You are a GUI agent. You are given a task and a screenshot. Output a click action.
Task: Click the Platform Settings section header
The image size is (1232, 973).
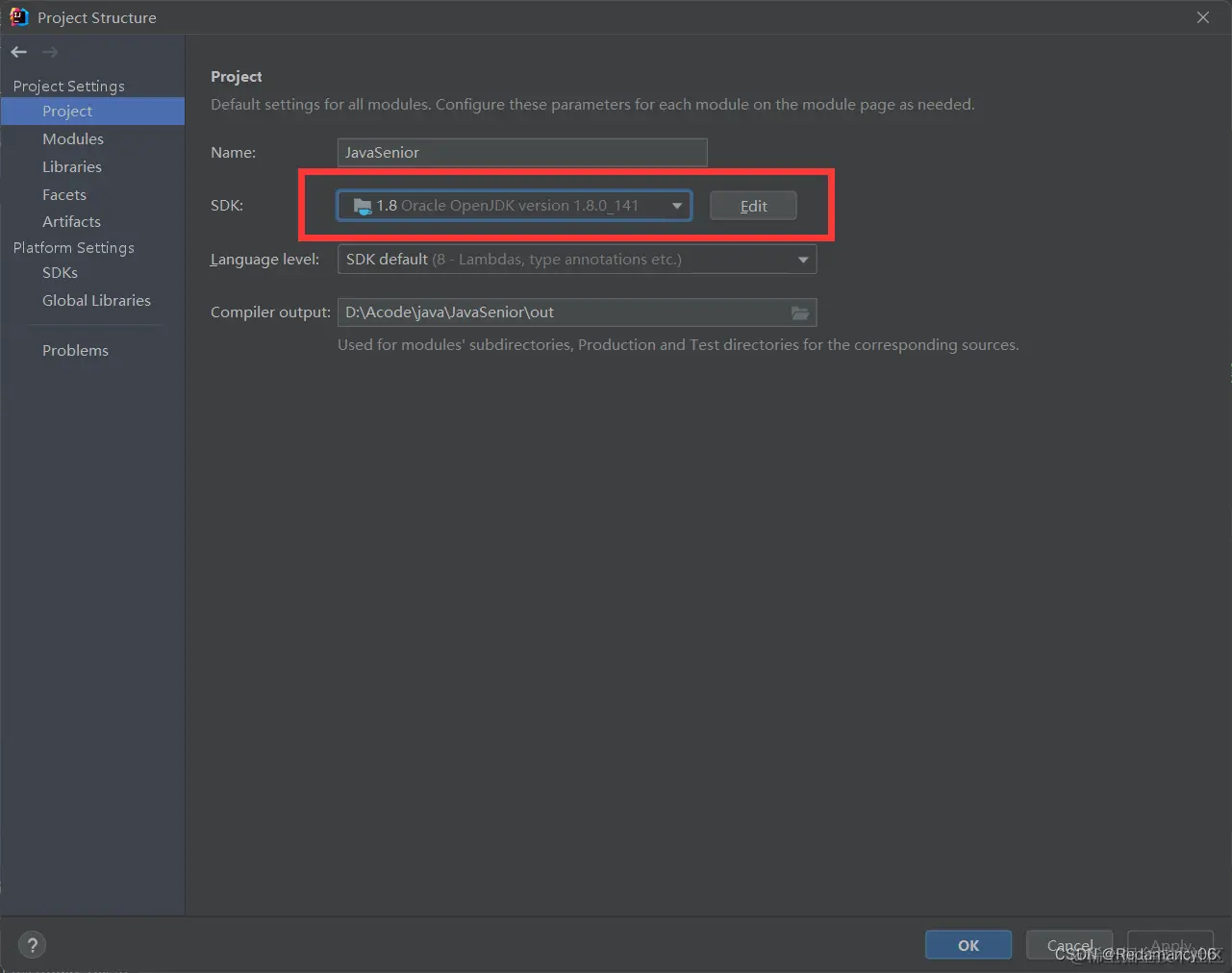(74, 248)
